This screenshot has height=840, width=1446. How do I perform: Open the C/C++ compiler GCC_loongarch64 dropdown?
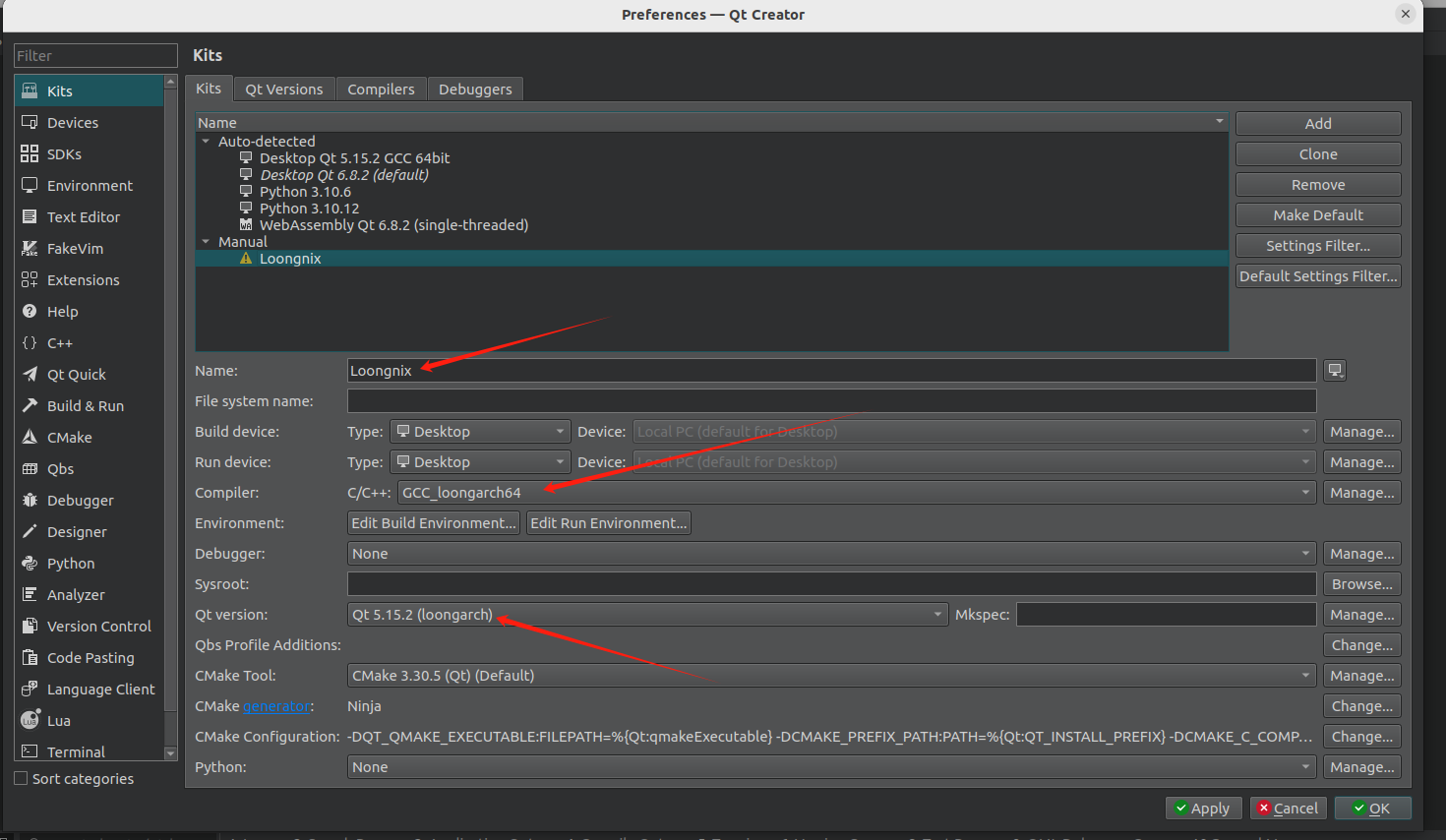857,492
